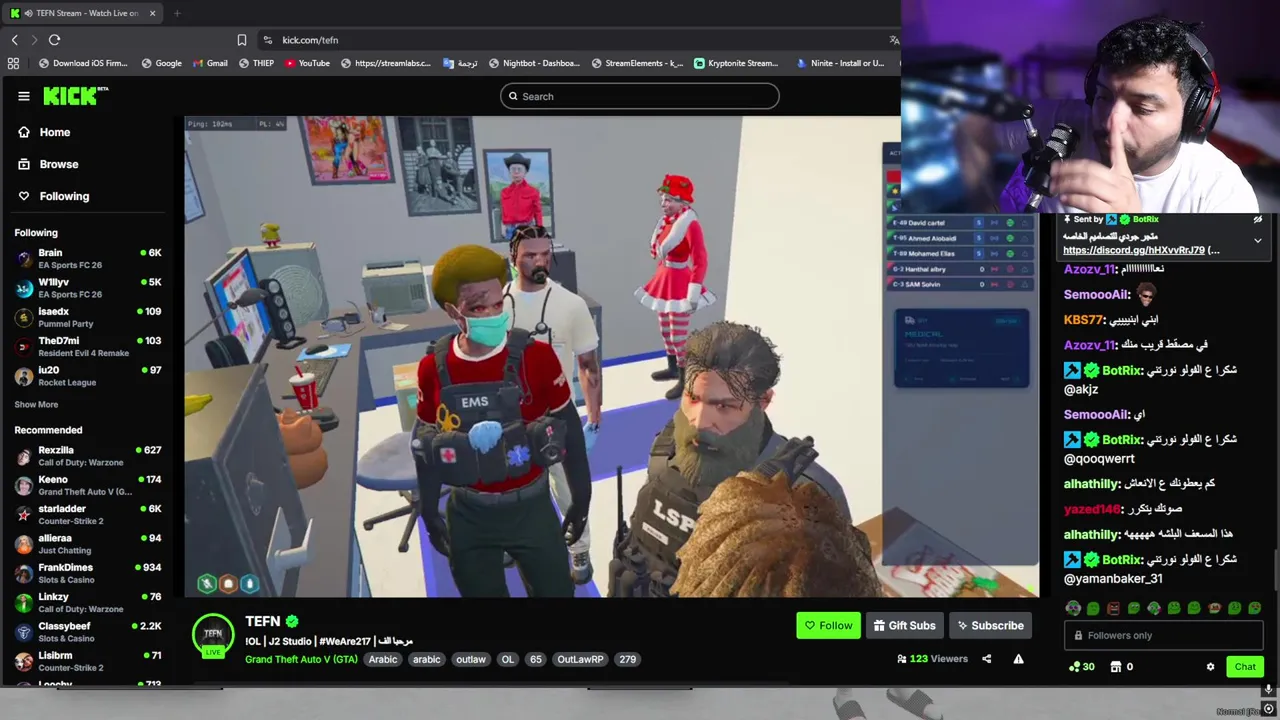The height and width of the screenshot is (720, 1280).
Task: Open Classybeef recommended channel
Action: [87, 632]
